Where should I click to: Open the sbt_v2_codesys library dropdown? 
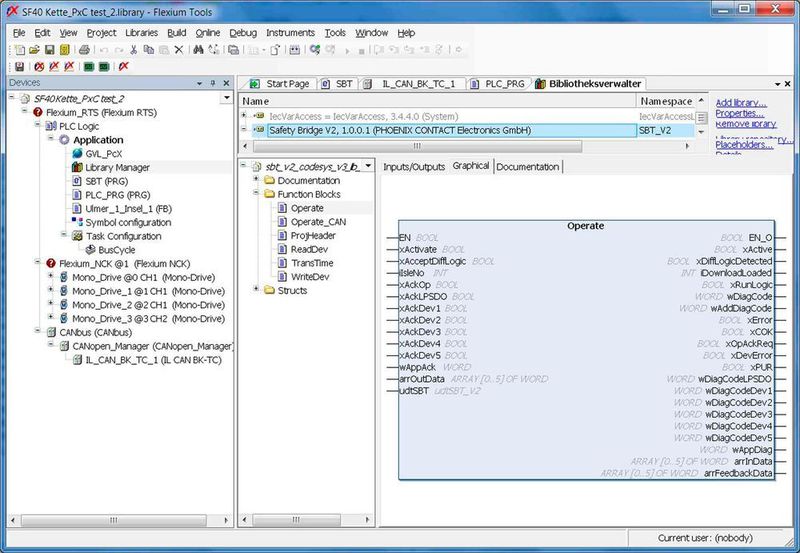(x=368, y=165)
